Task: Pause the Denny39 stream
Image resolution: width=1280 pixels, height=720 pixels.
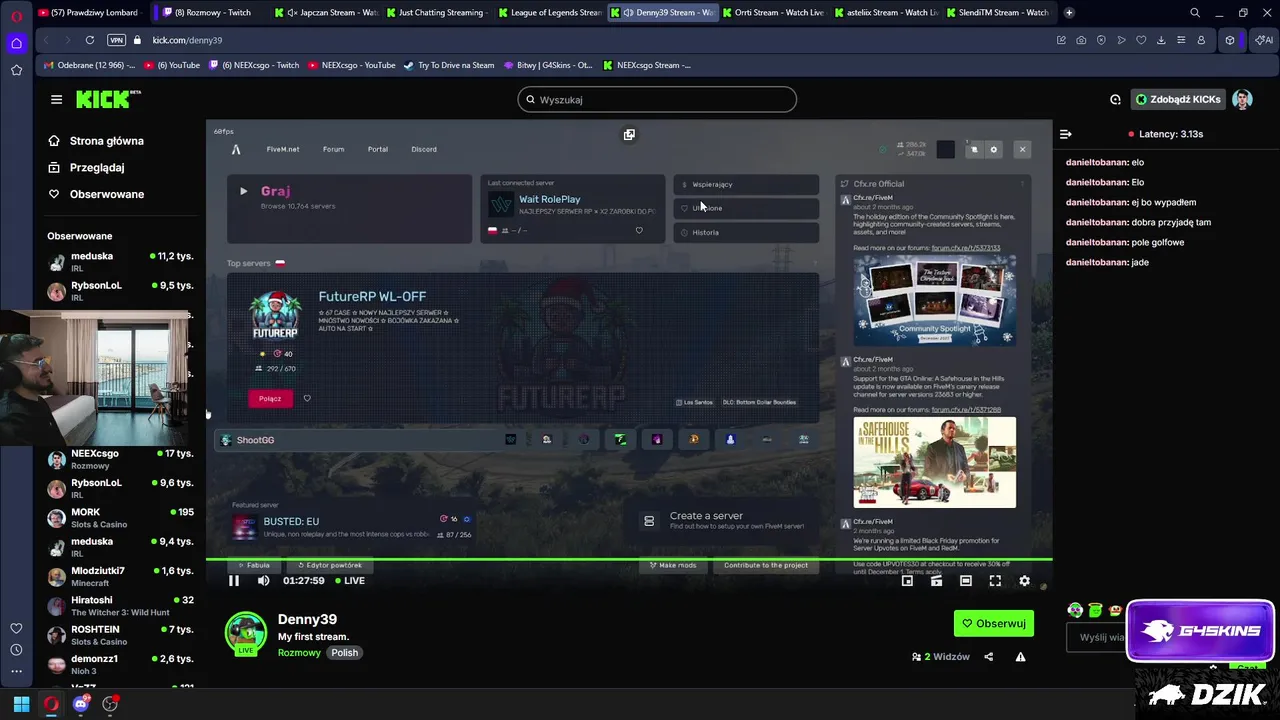Action: pyautogui.click(x=234, y=581)
